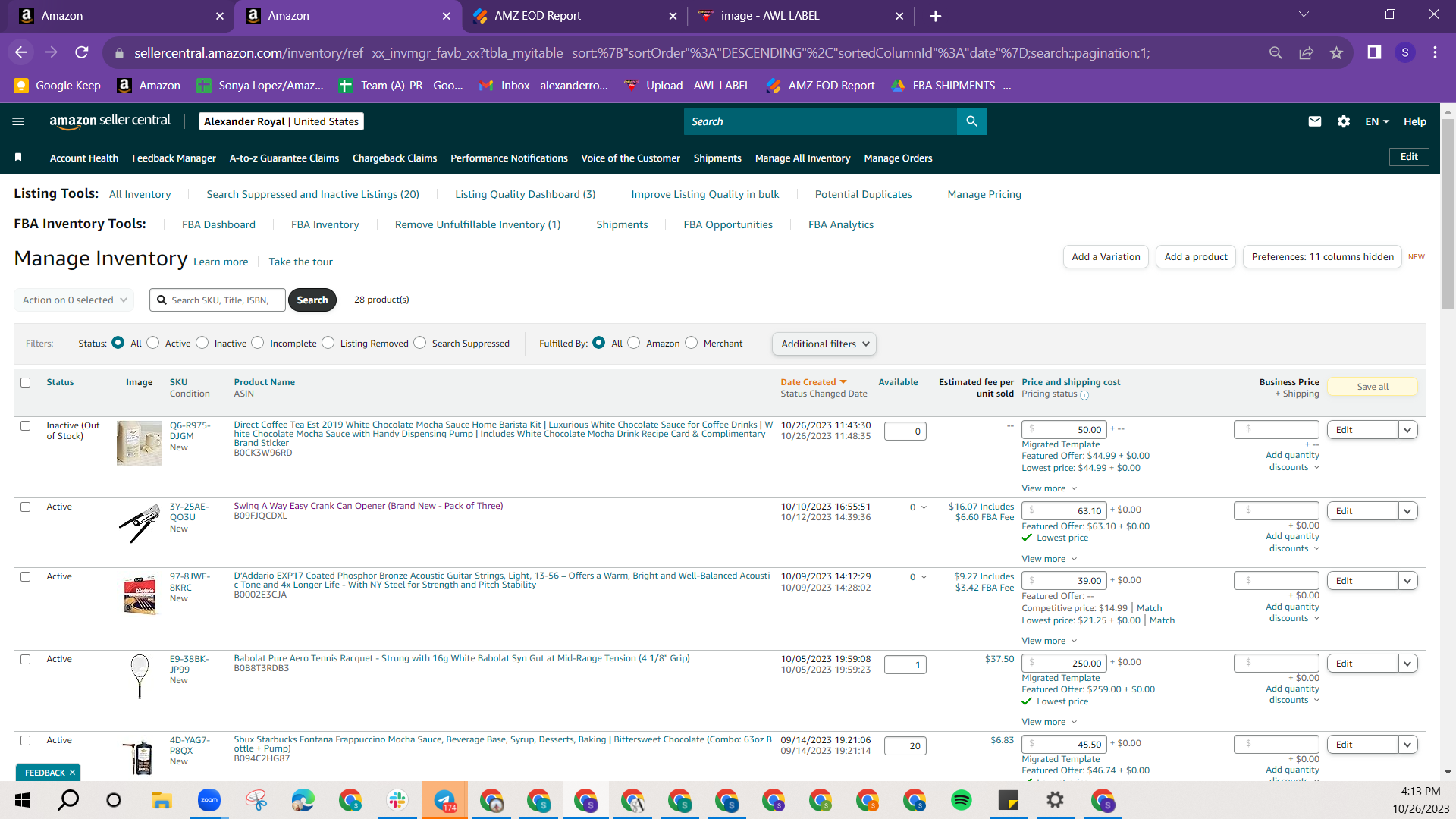Screen dimensions: 1456x819
Task: Open Spotify from the taskbar
Action: click(961, 800)
